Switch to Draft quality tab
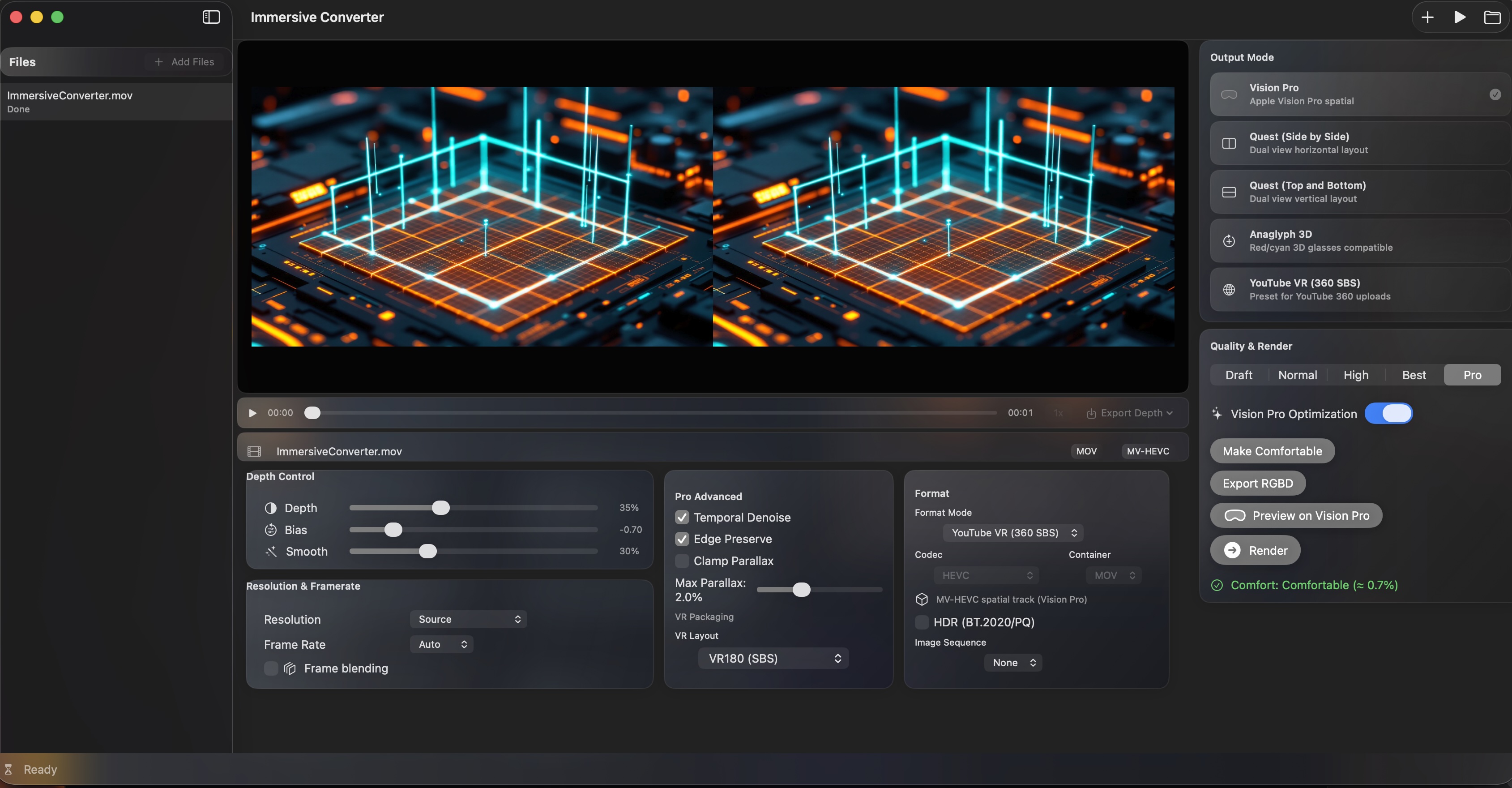Image resolution: width=1512 pixels, height=788 pixels. click(x=1239, y=375)
